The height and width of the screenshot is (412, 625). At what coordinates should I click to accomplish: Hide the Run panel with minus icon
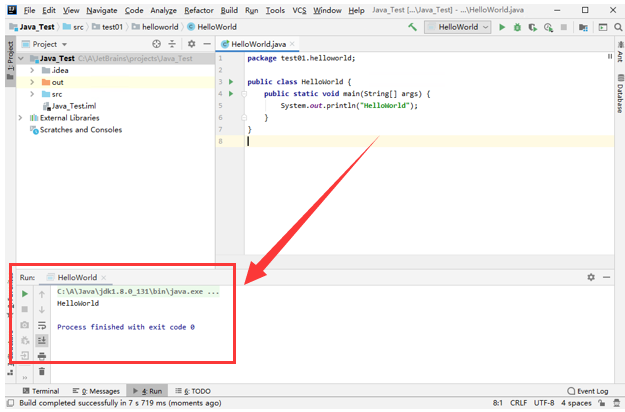(x=607, y=277)
